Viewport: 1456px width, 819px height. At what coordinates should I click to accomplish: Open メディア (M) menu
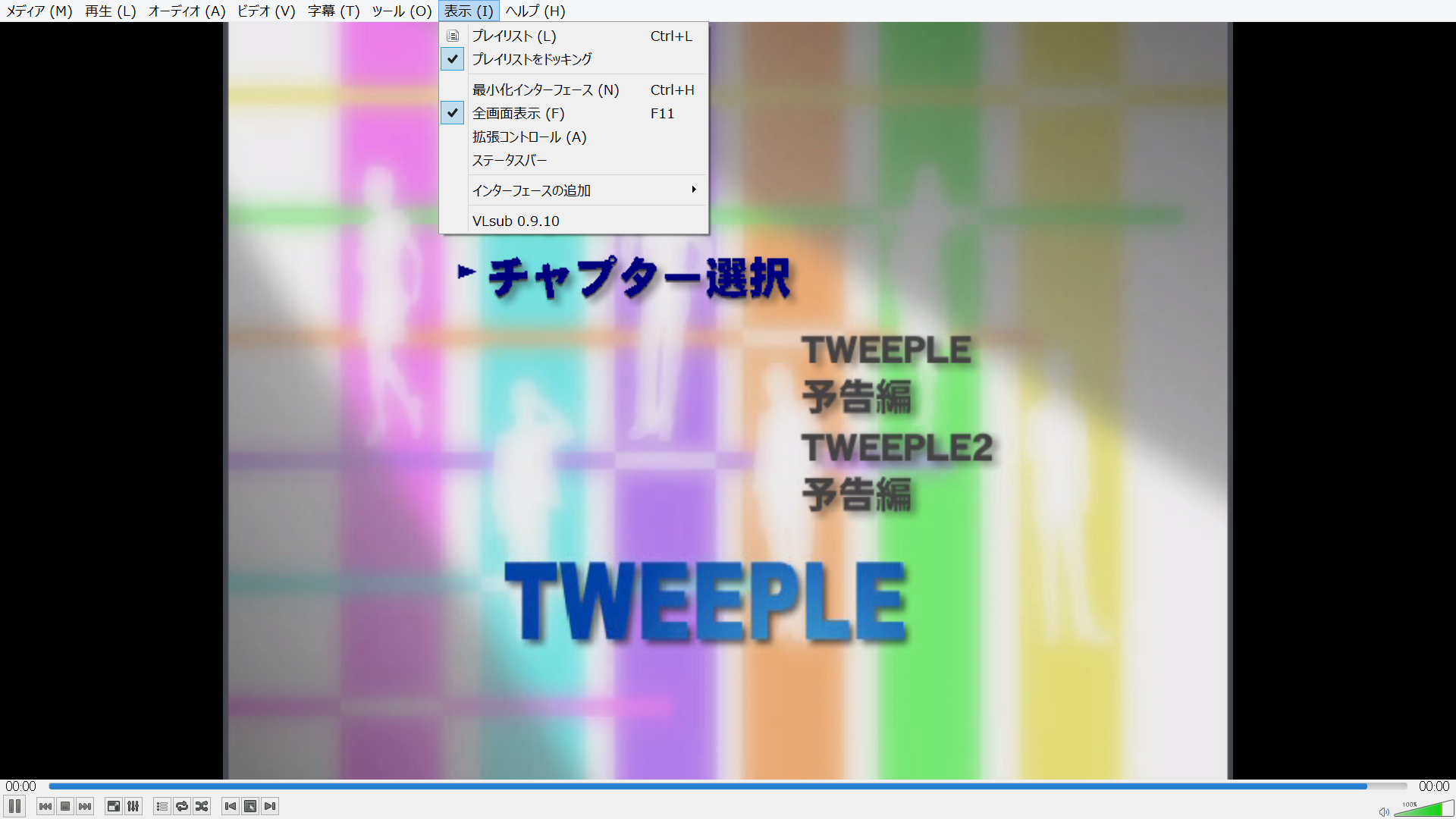(39, 11)
